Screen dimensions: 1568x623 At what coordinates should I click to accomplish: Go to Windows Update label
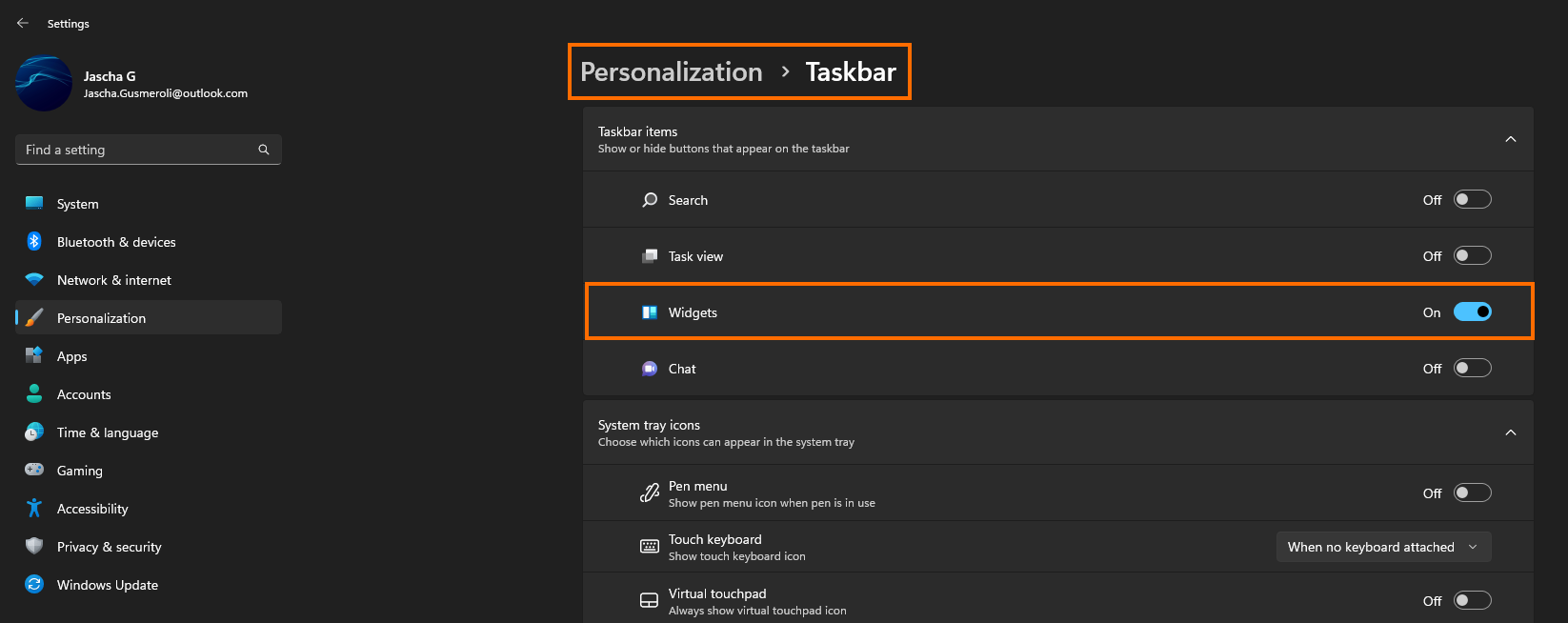point(108,585)
